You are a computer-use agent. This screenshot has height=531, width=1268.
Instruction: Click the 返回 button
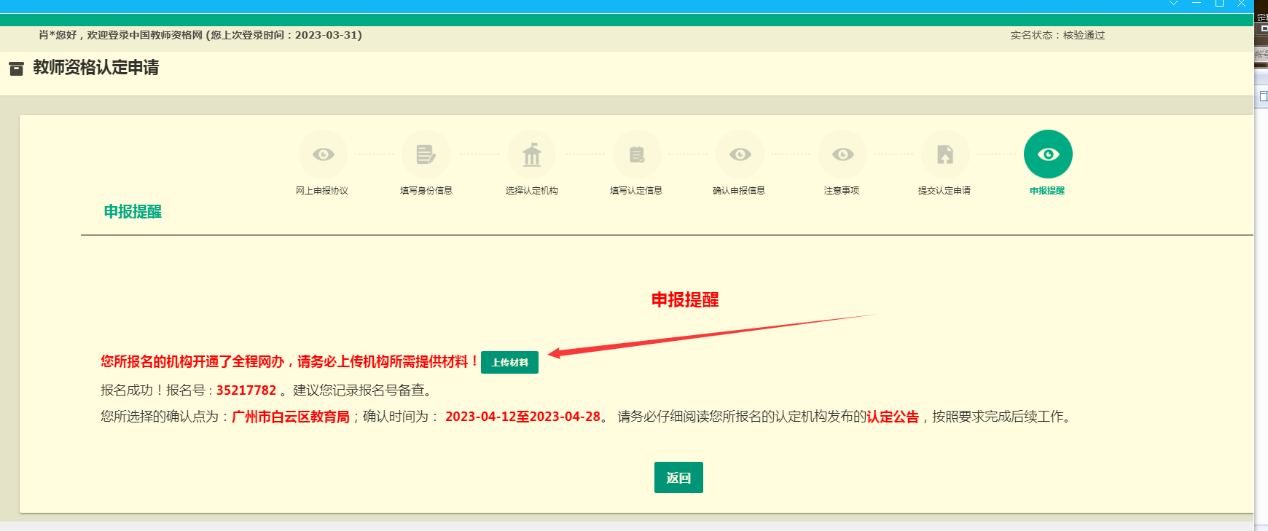click(x=678, y=478)
